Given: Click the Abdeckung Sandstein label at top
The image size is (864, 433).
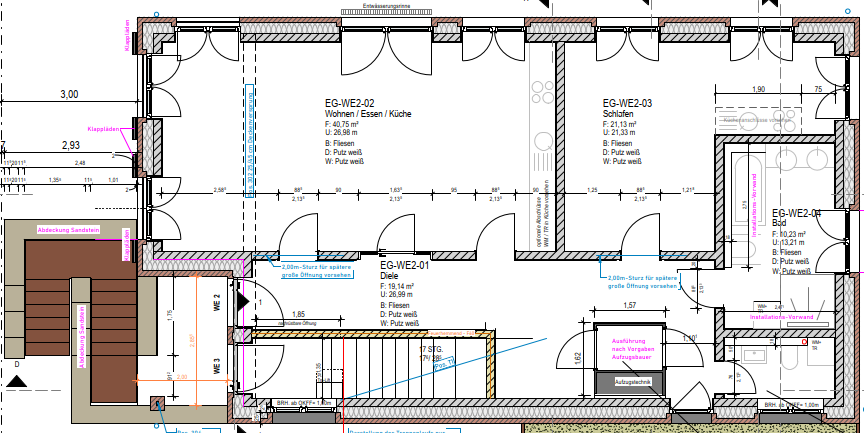Looking at the screenshot, I should (68, 229).
